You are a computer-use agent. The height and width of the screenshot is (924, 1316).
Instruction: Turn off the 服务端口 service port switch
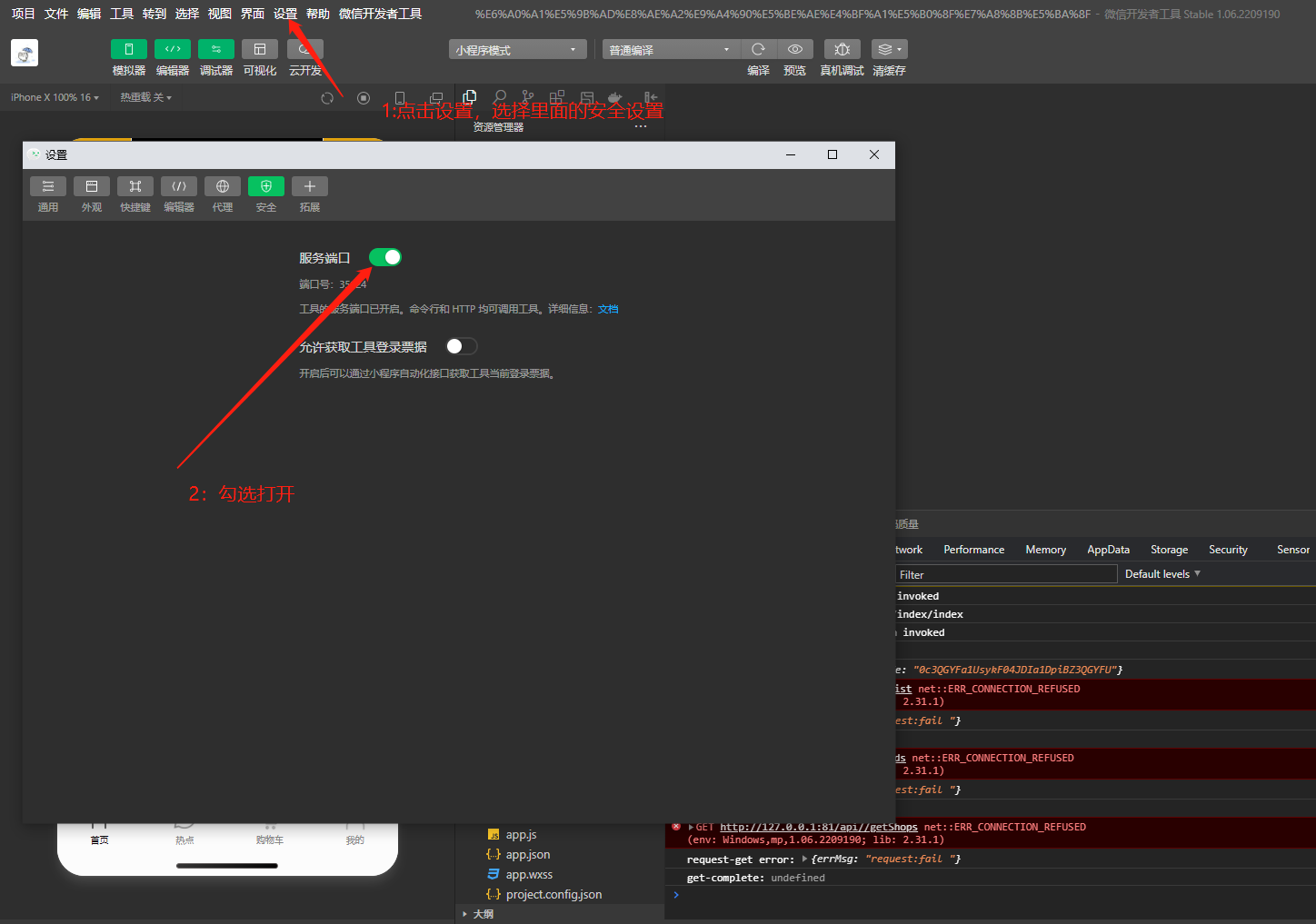[x=385, y=258]
